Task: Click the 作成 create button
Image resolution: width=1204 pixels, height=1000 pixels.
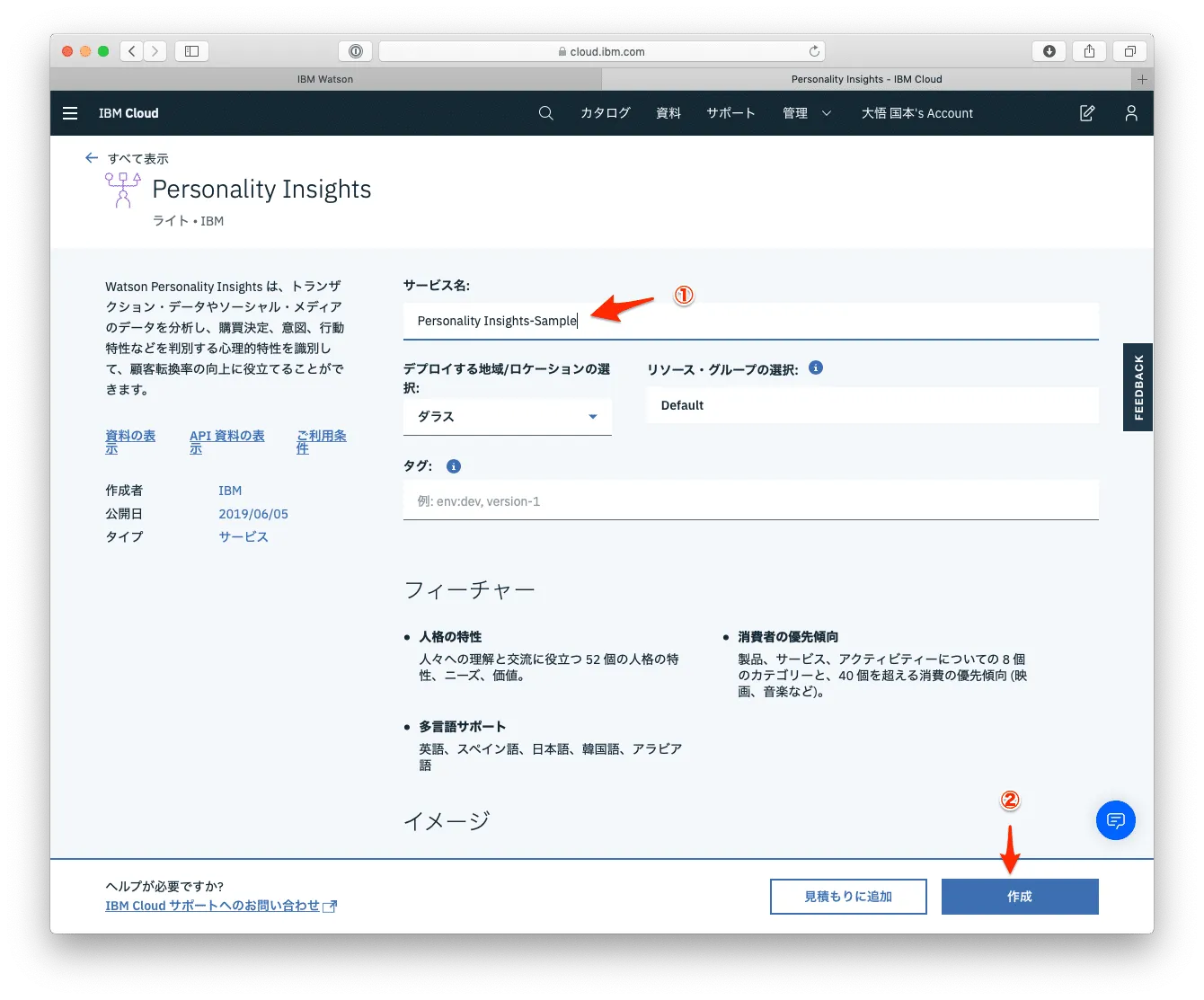Action: (x=1020, y=897)
